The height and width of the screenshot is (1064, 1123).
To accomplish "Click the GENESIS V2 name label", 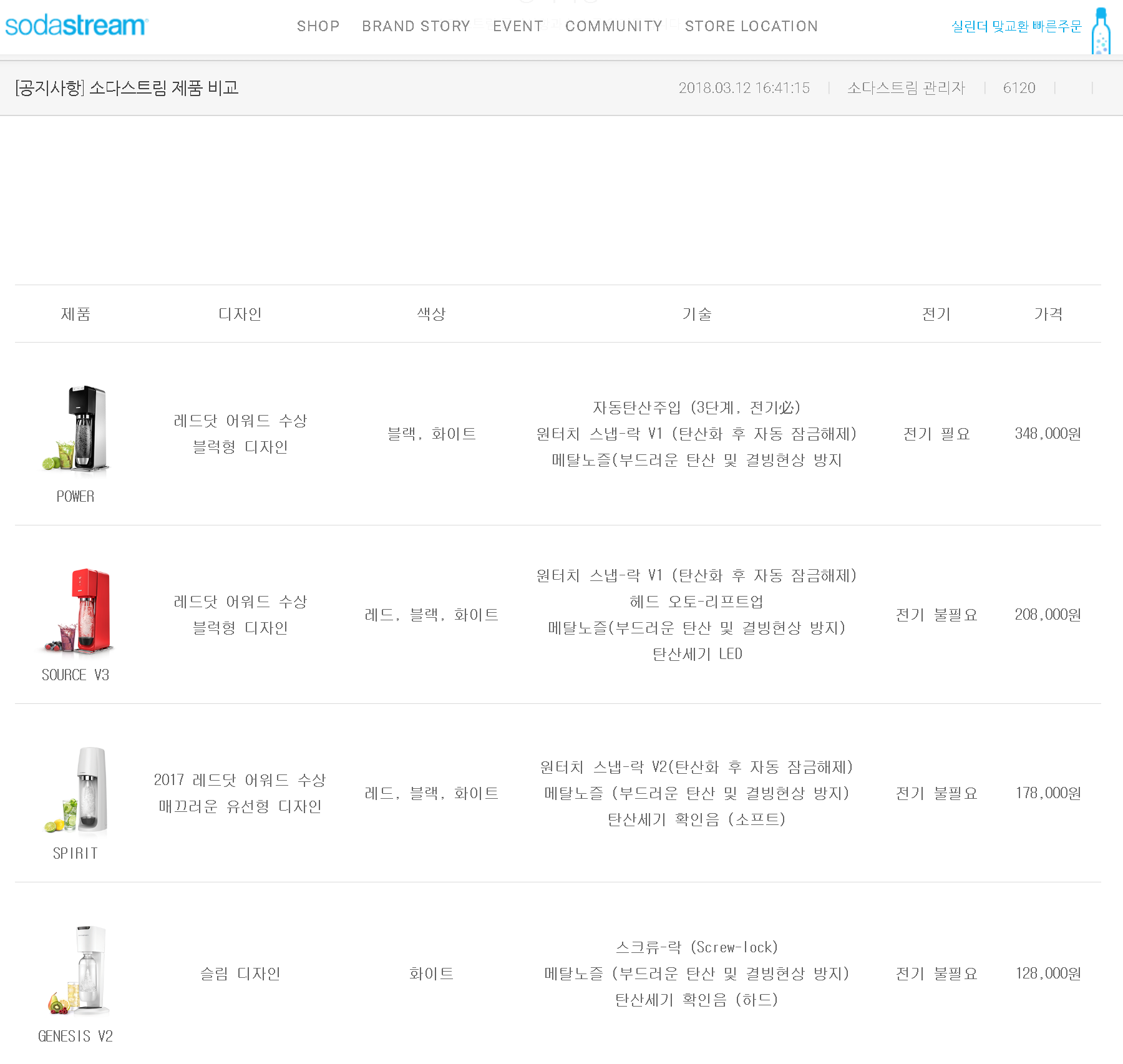I will coord(75,1037).
